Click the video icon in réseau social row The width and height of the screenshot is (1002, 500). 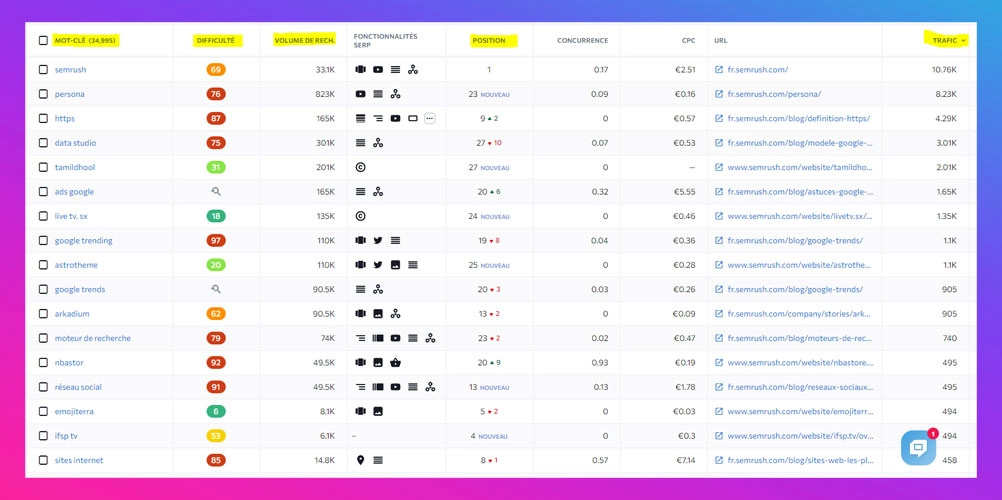[396, 387]
